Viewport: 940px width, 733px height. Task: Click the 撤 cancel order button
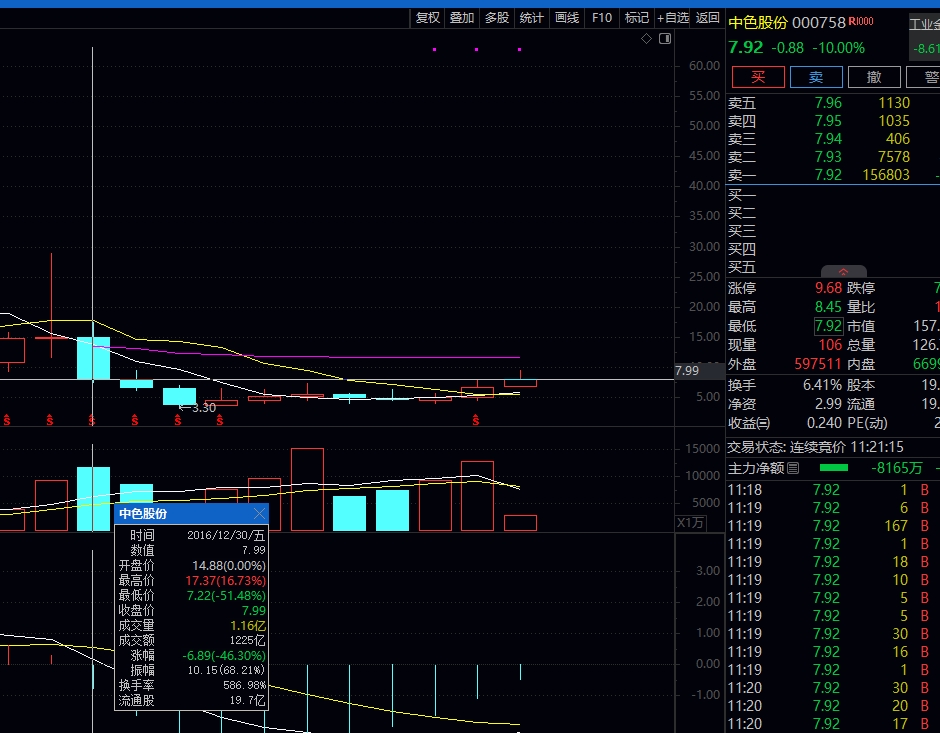[874, 77]
